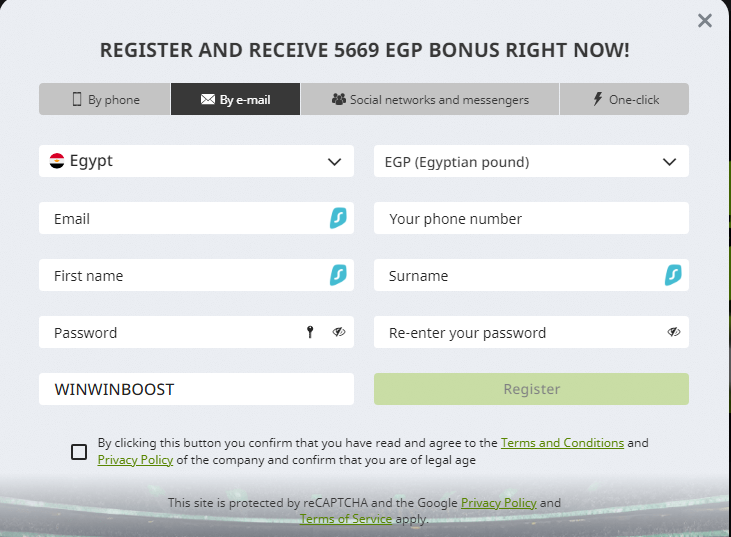Image resolution: width=731 pixels, height=537 pixels.
Task: Open the Egypt country dropdown
Action: point(196,161)
